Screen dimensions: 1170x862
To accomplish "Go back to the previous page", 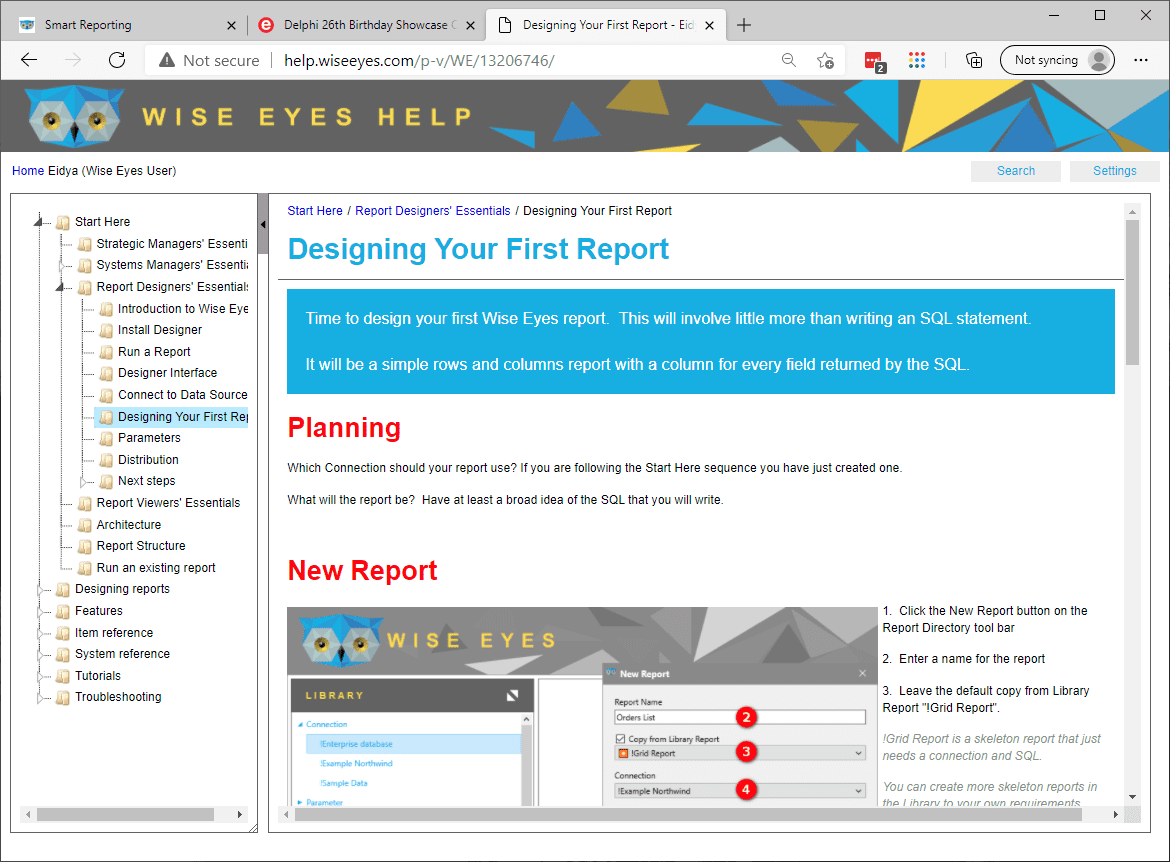I will tap(29, 60).
